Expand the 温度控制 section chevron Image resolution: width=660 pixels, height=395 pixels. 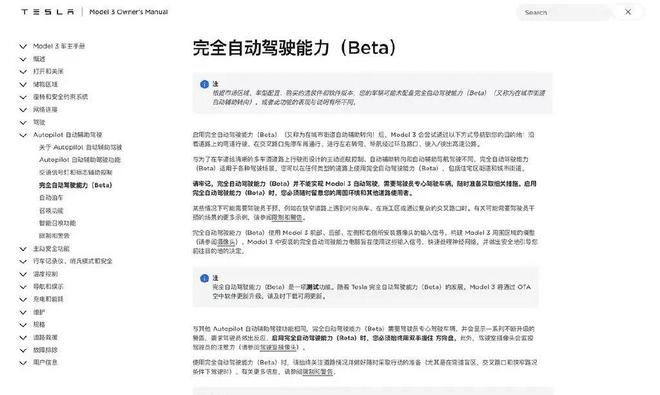pyautogui.click(x=23, y=274)
